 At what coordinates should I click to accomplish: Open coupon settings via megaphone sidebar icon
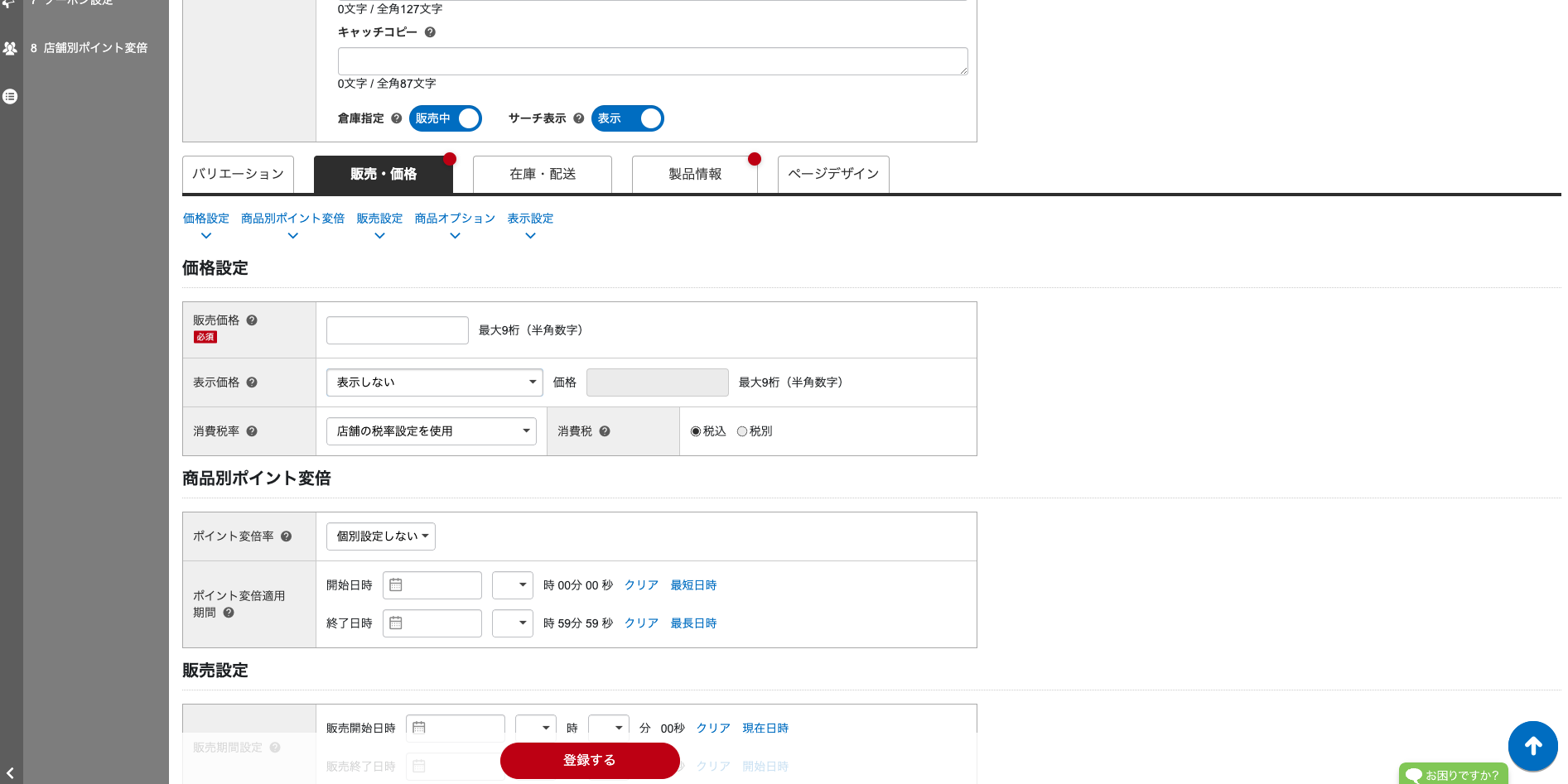[10, 3]
